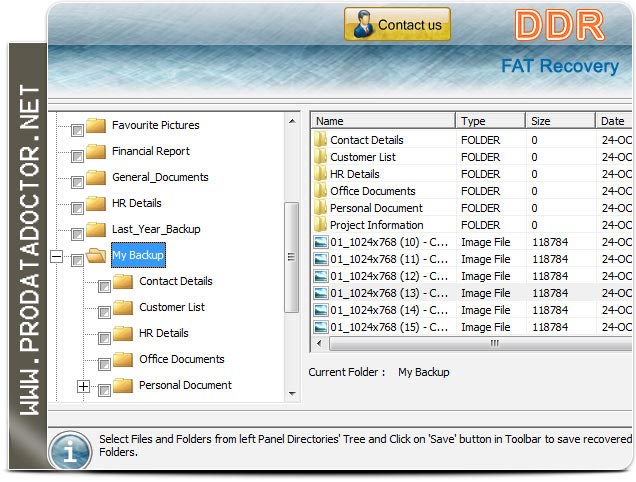
Task: Click the Favourite Pictures folder icon in tree
Action: [96, 126]
